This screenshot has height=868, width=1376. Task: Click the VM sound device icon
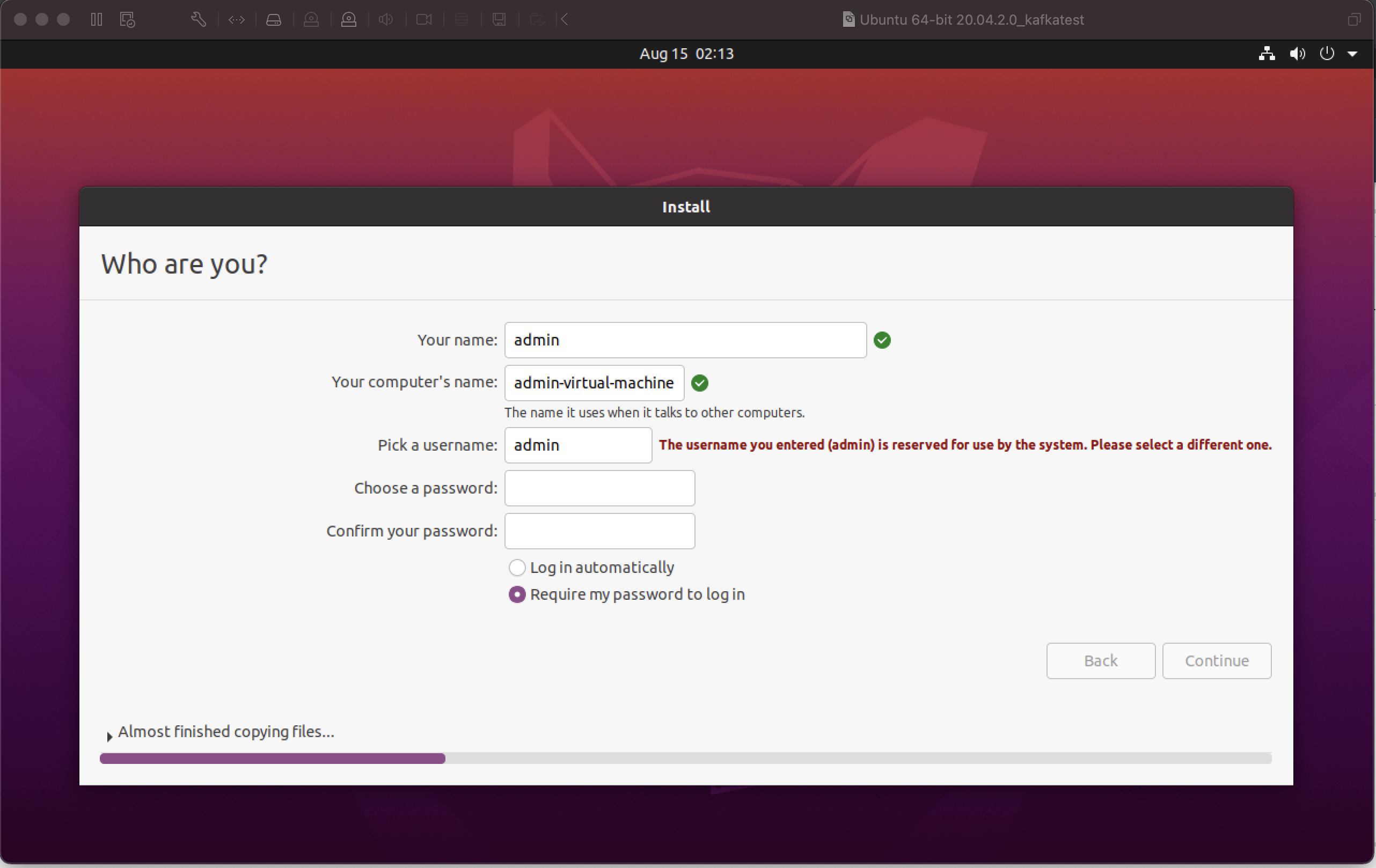click(x=386, y=19)
